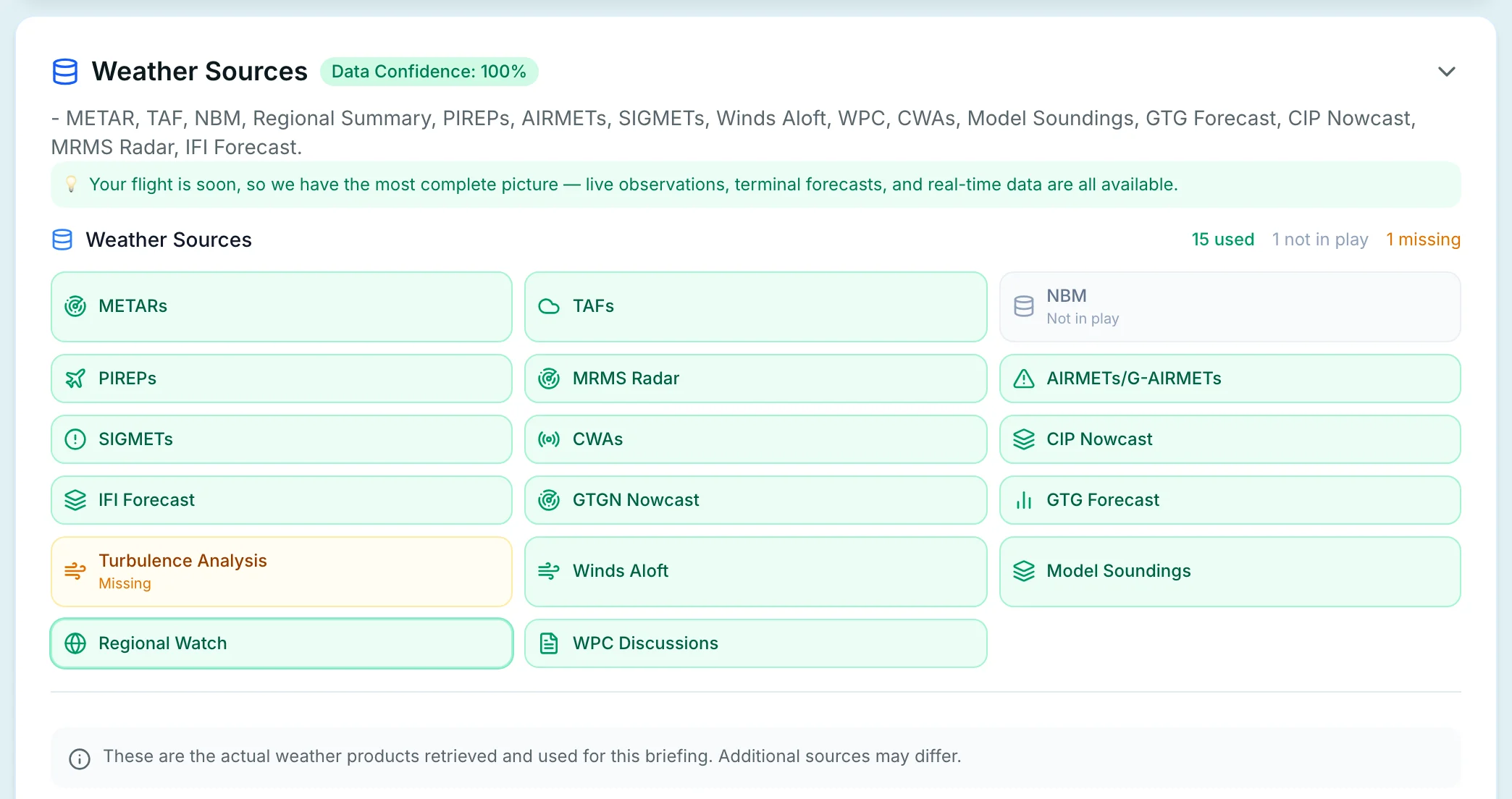
Task: Click the IFI Forecast layers icon
Action: 75,500
